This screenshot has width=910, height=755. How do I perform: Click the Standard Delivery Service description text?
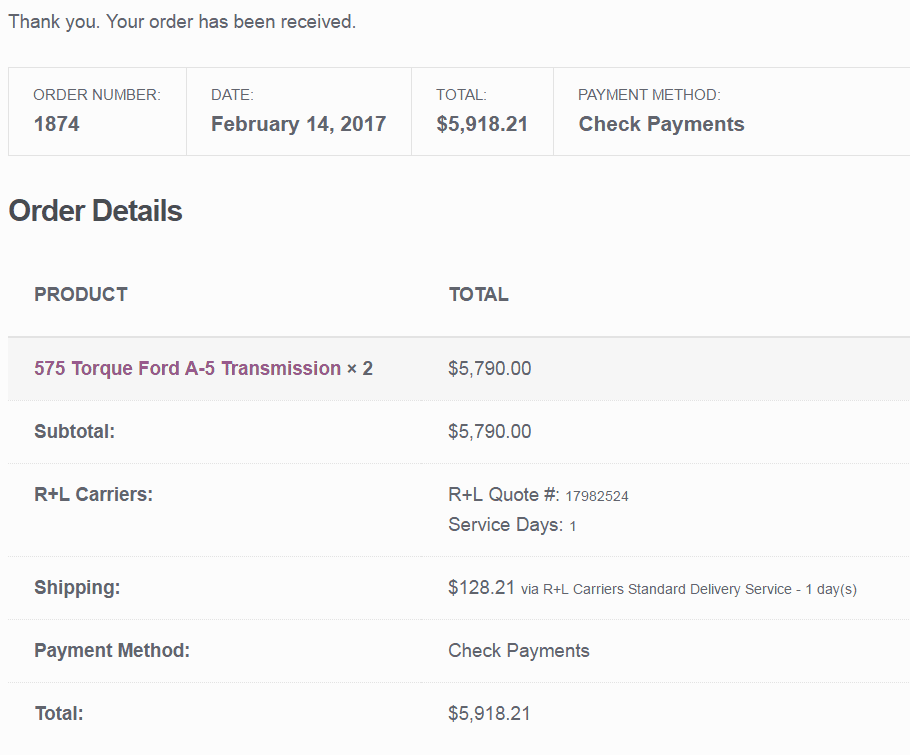coord(688,589)
